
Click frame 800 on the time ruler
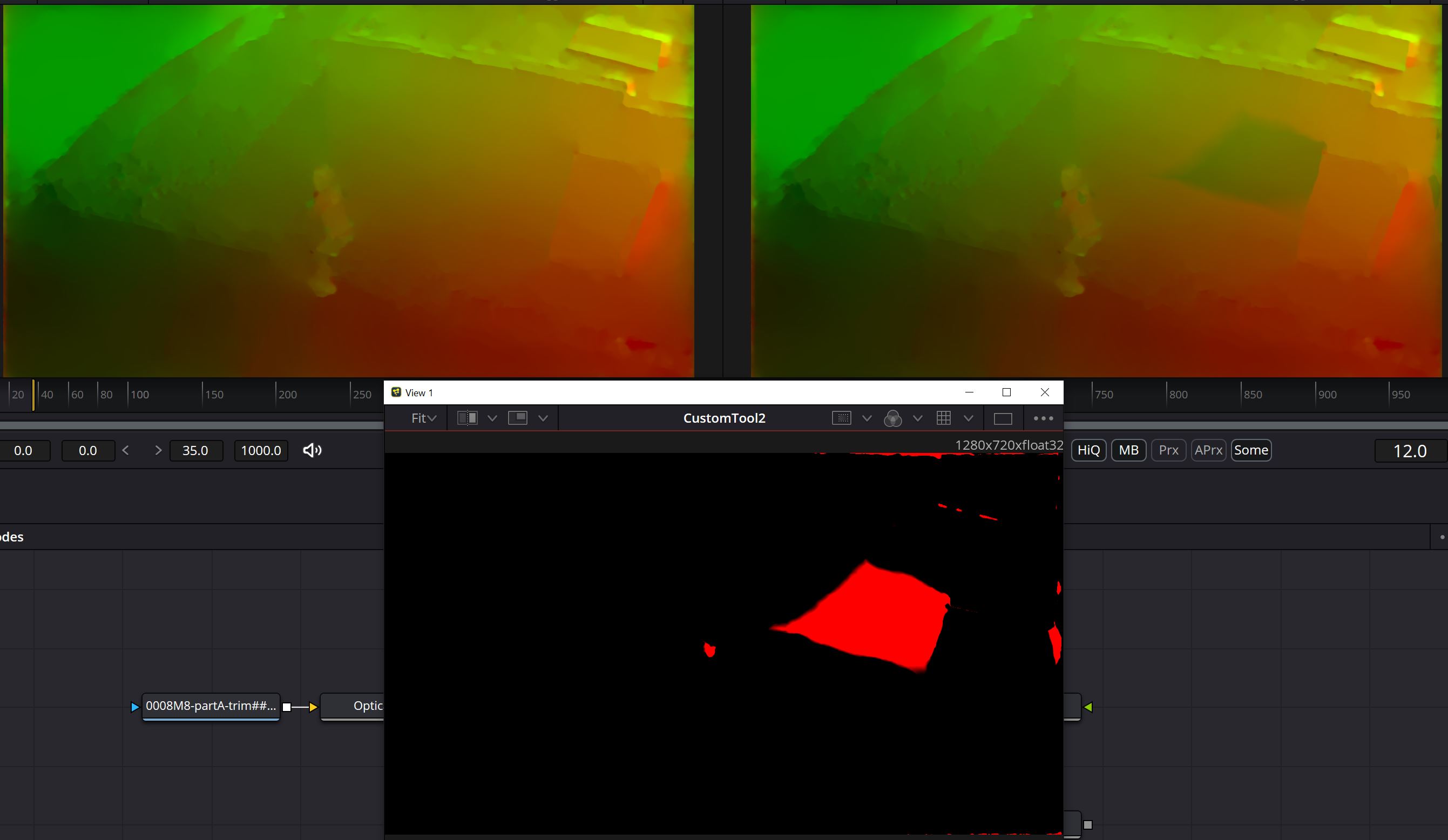[x=1178, y=395]
